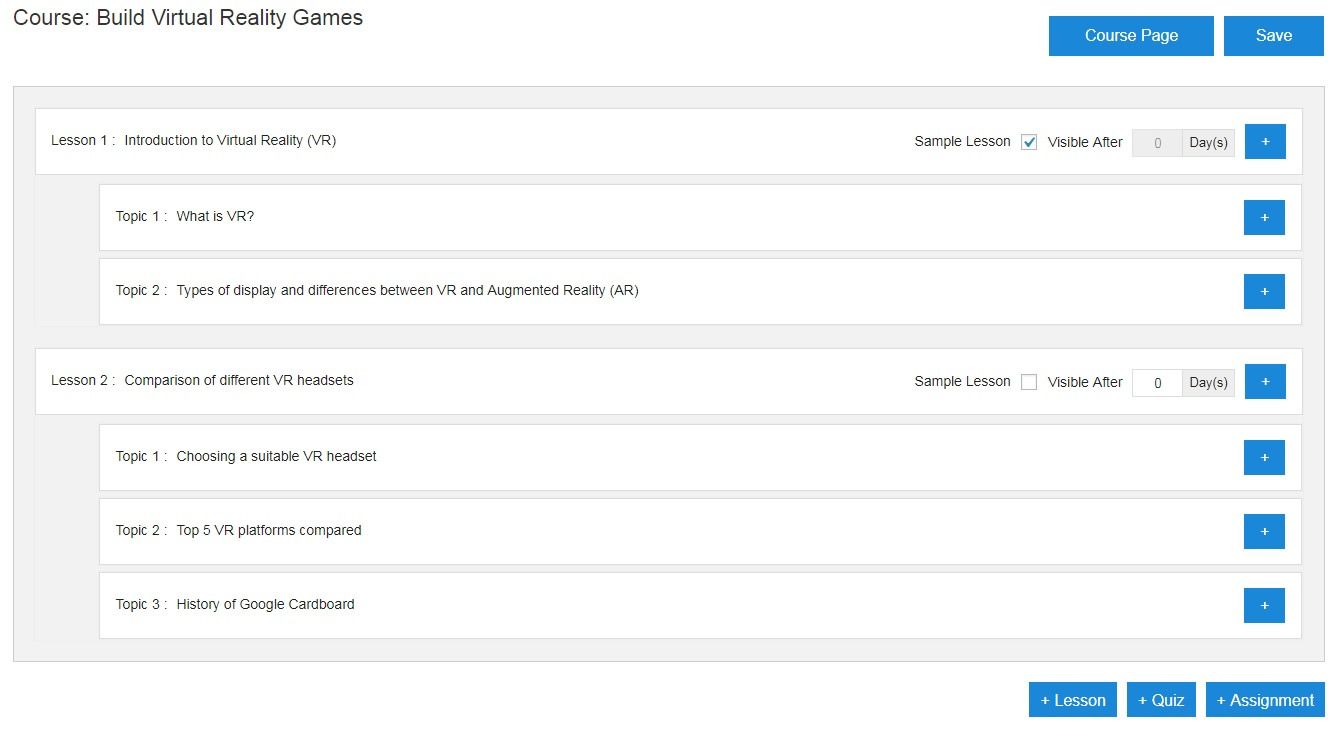Click plus icon for Types of display topic
Viewport: 1336px width, 742px height.
pyautogui.click(x=1264, y=291)
